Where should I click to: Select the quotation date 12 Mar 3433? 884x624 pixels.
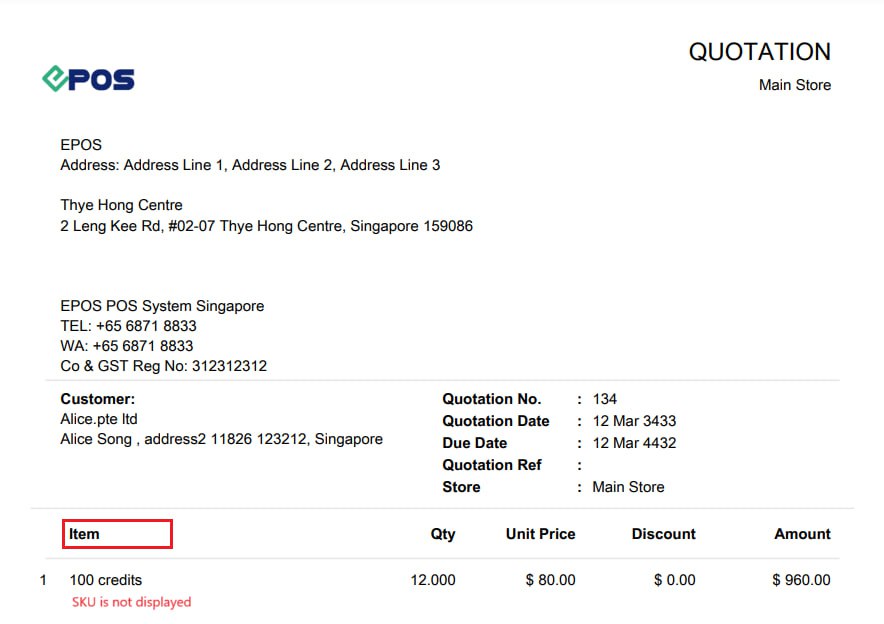[634, 421]
